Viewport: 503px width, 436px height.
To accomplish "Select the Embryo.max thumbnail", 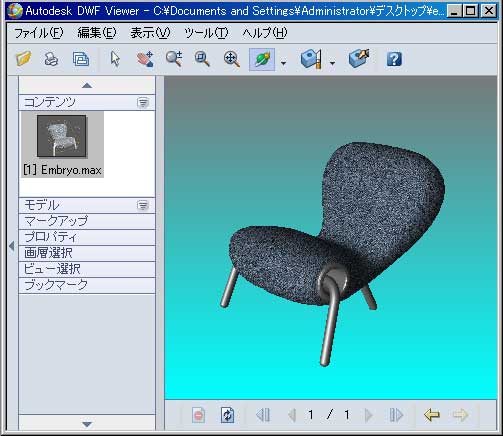I will point(62,144).
